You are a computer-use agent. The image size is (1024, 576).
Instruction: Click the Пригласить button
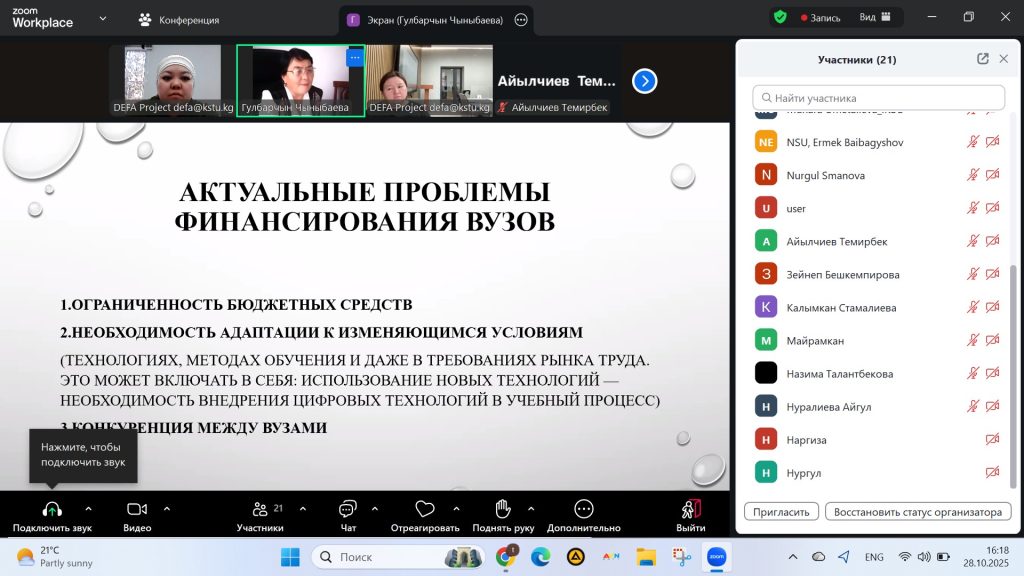[782, 512]
